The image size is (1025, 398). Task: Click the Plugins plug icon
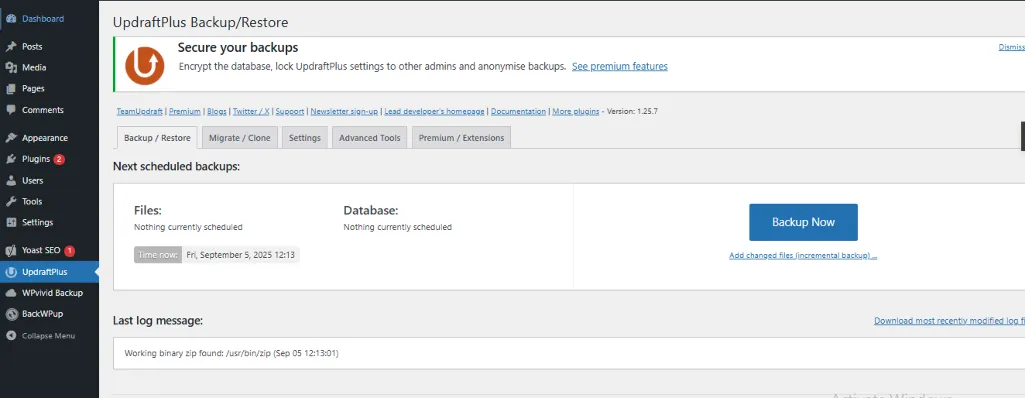click(10, 159)
